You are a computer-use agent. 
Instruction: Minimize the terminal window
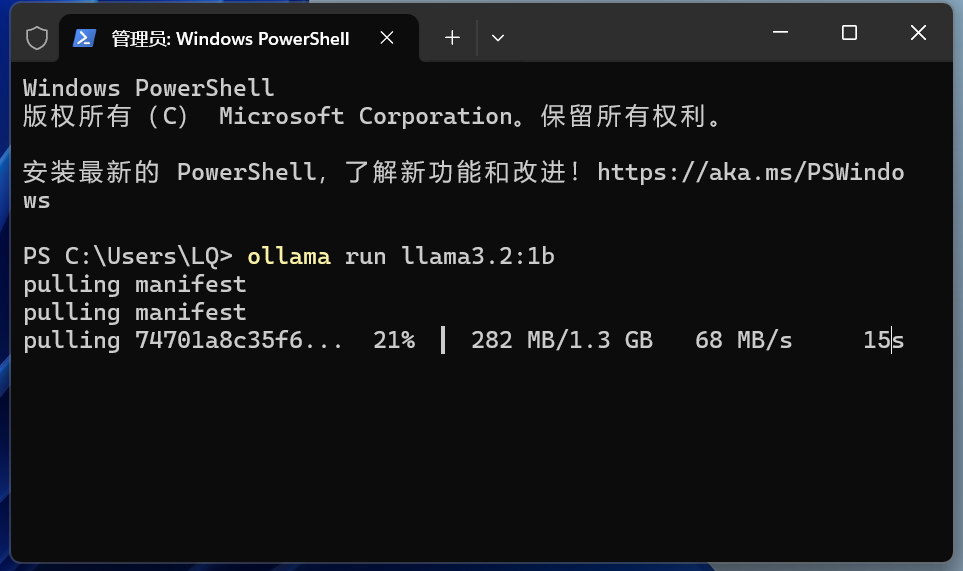click(x=779, y=33)
